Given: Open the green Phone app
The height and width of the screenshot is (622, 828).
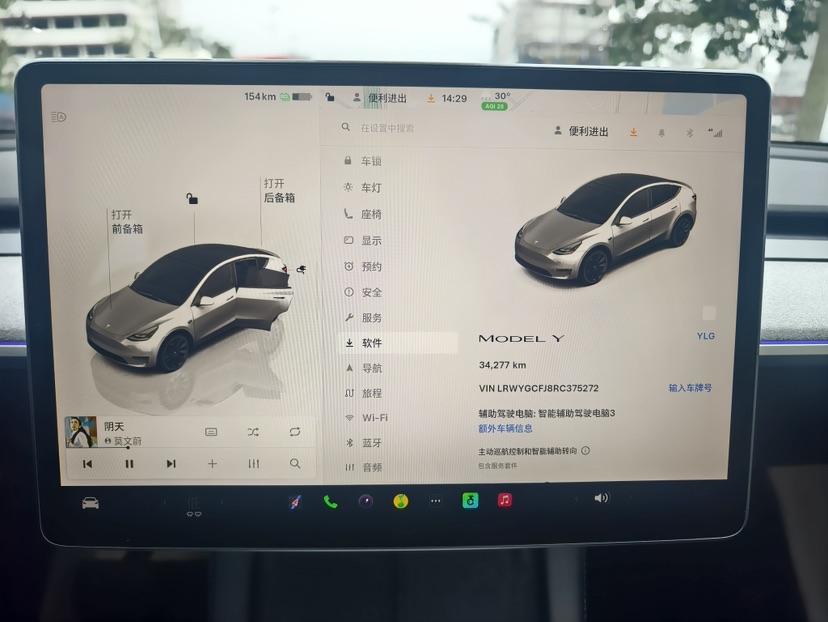Looking at the screenshot, I should [330, 502].
